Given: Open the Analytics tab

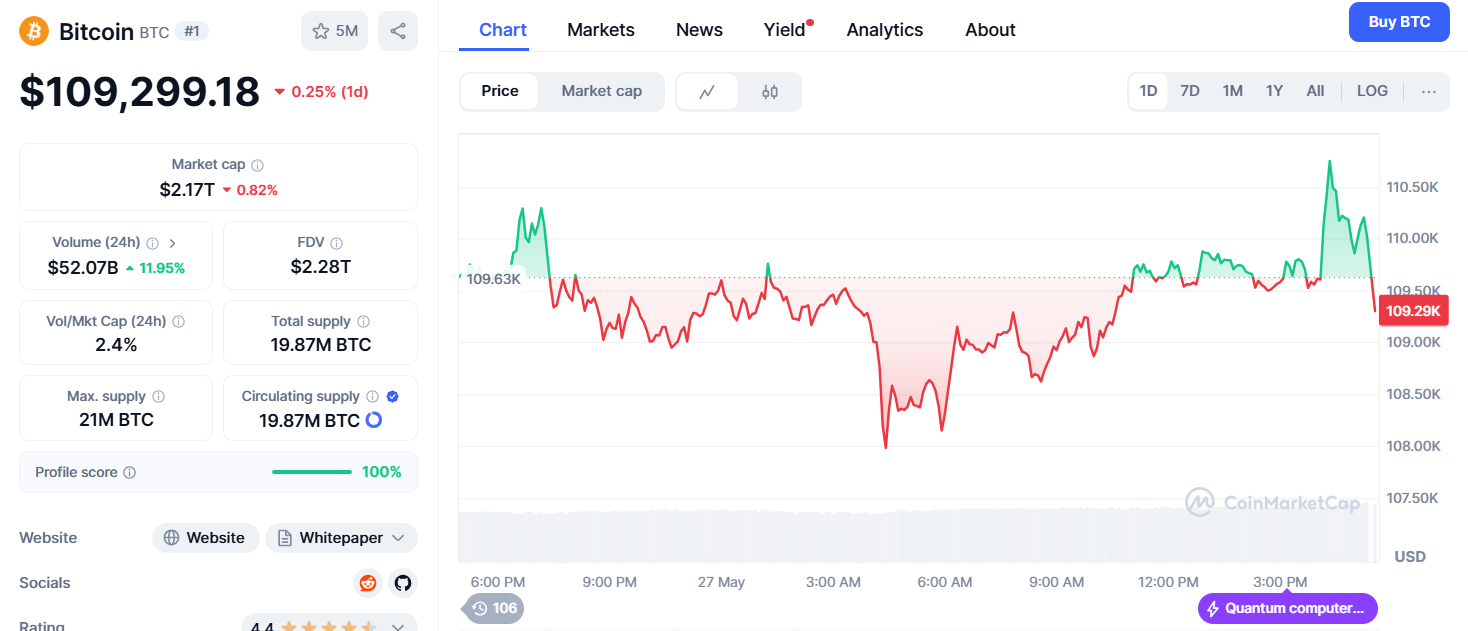Looking at the screenshot, I should (885, 30).
